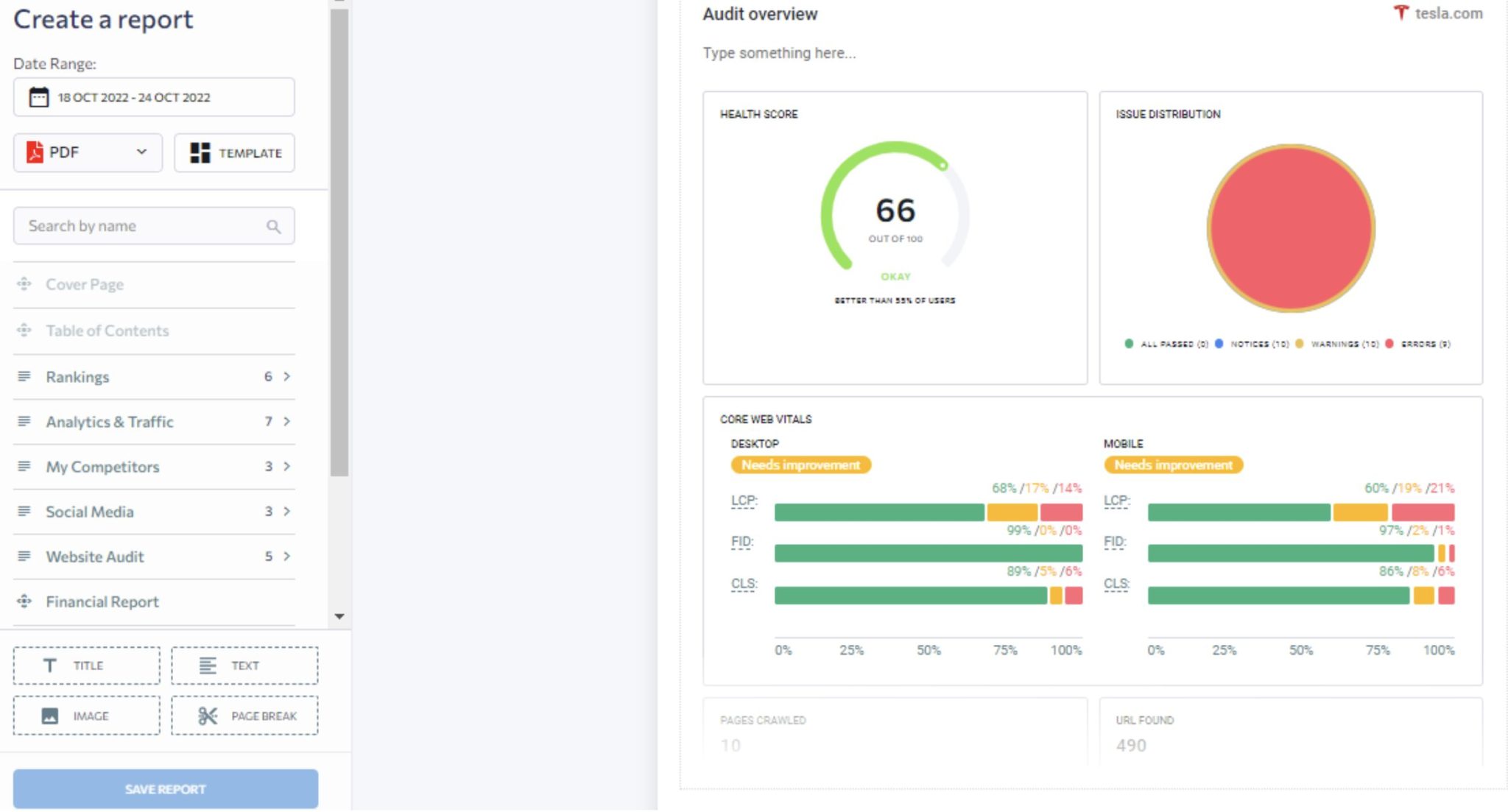Select the My Competitors section
The height and width of the screenshot is (812, 1508).
(x=102, y=467)
